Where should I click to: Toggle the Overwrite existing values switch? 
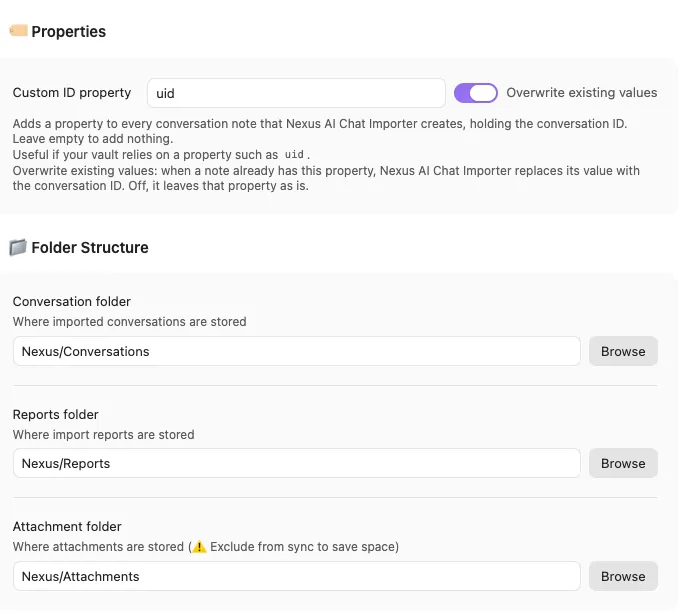click(475, 93)
